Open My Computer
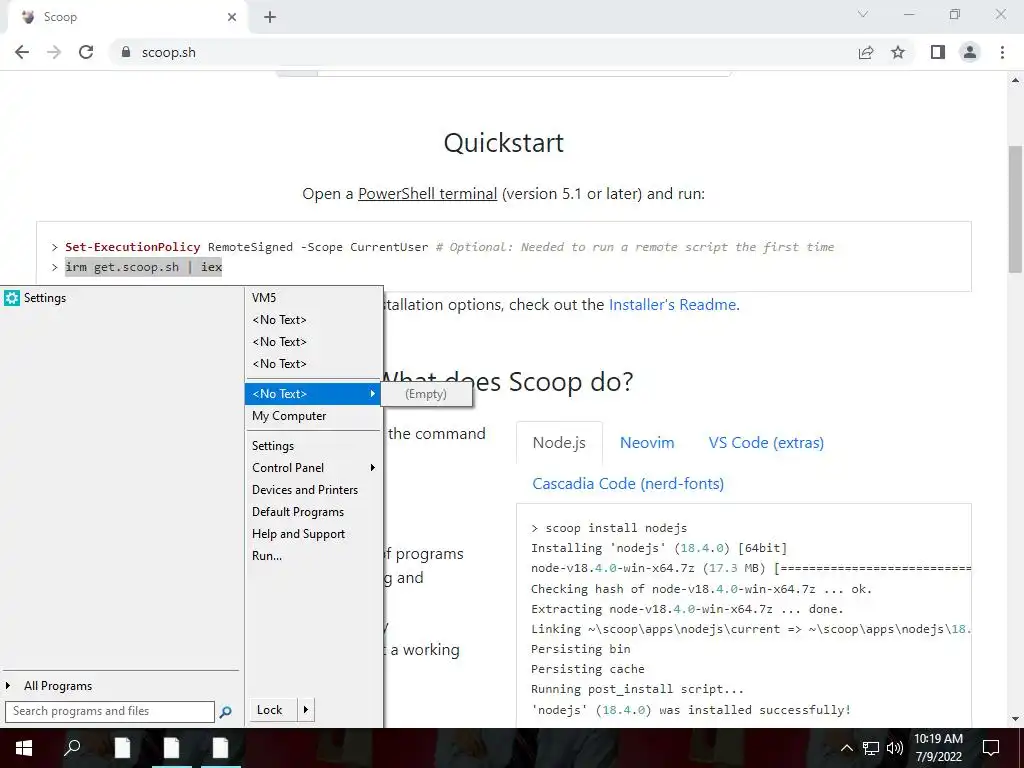Viewport: 1024px width, 768px height. coord(312,416)
